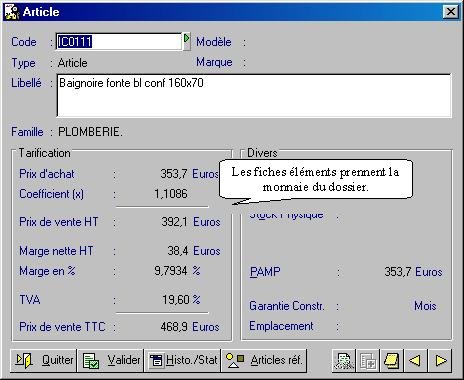
Task: Open Articles réf. list
Action: [264, 360]
